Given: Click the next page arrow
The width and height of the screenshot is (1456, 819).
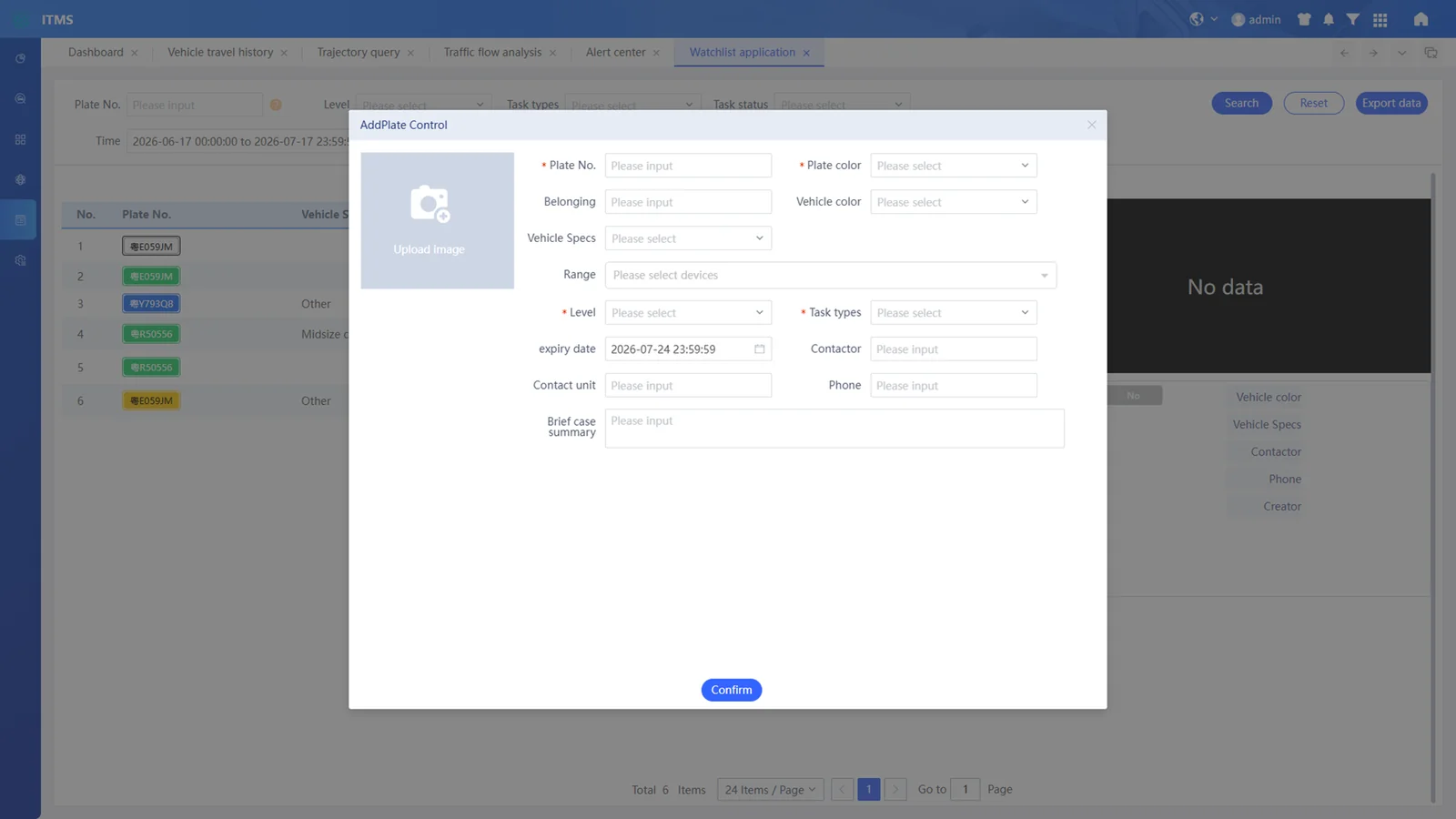Looking at the screenshot, I should point(895,790).
